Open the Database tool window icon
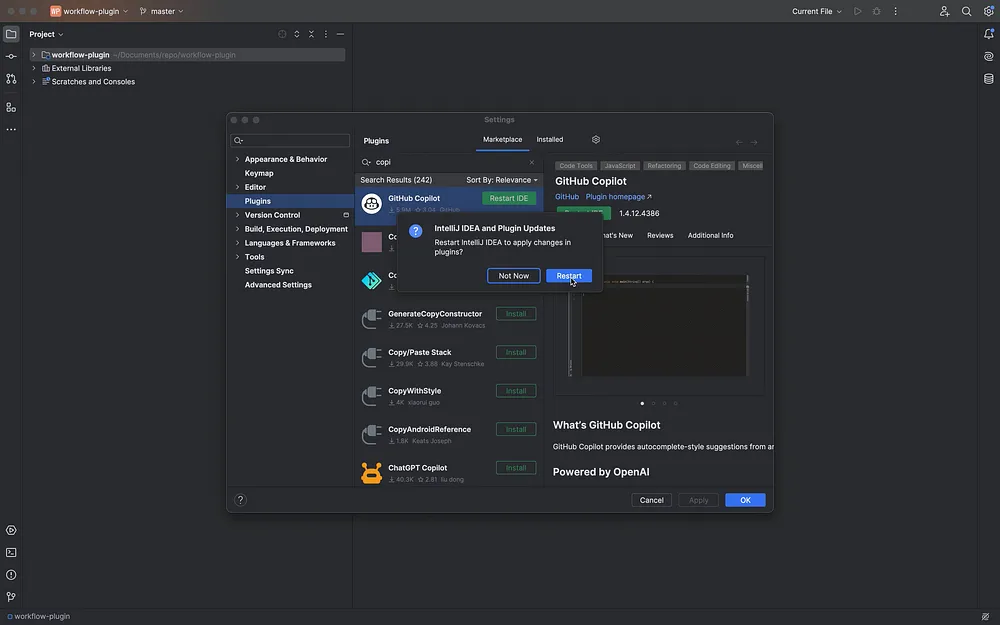1000x625 pixels. 989,79
